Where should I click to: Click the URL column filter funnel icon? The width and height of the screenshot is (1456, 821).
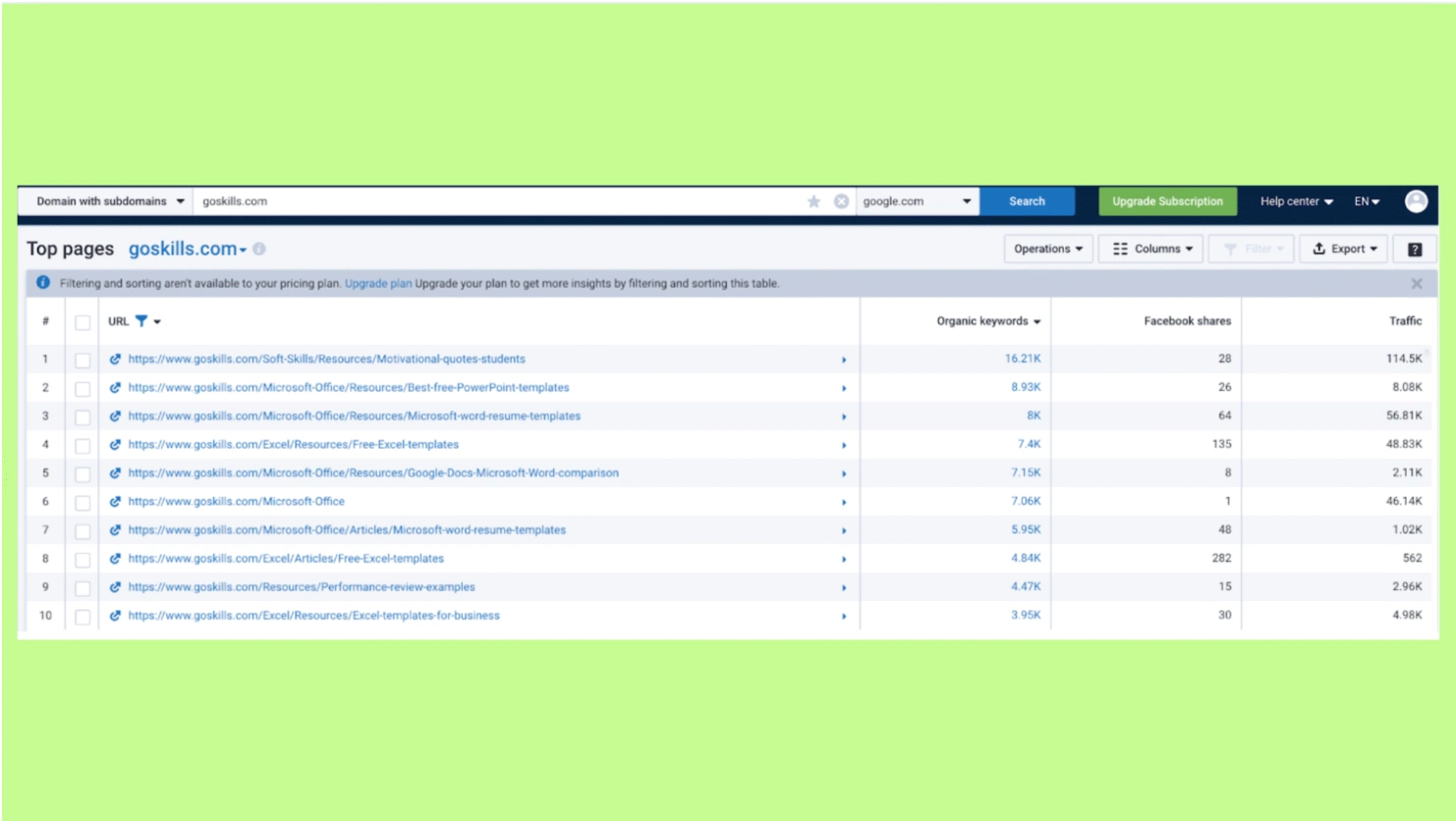[x=141, y=321]
